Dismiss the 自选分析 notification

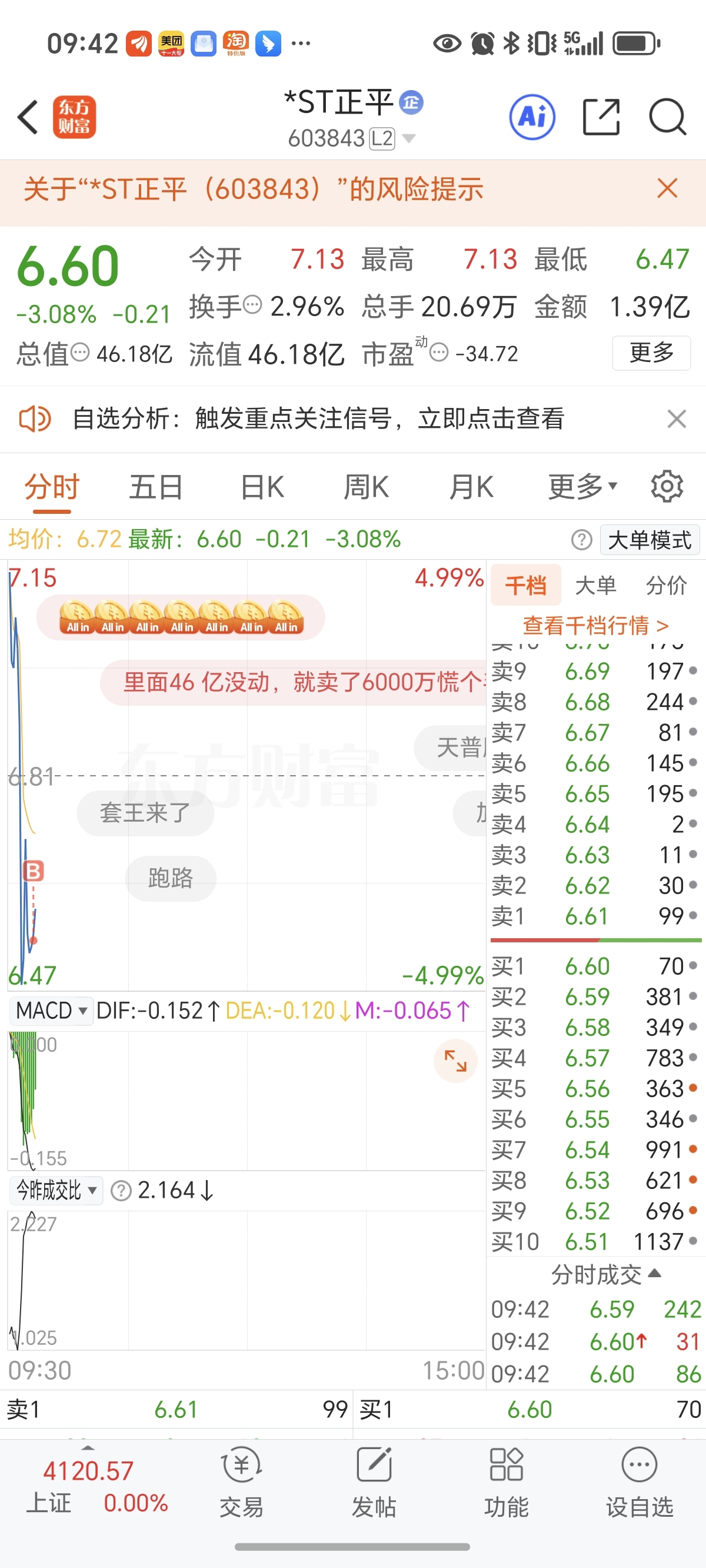coord(676,419)
